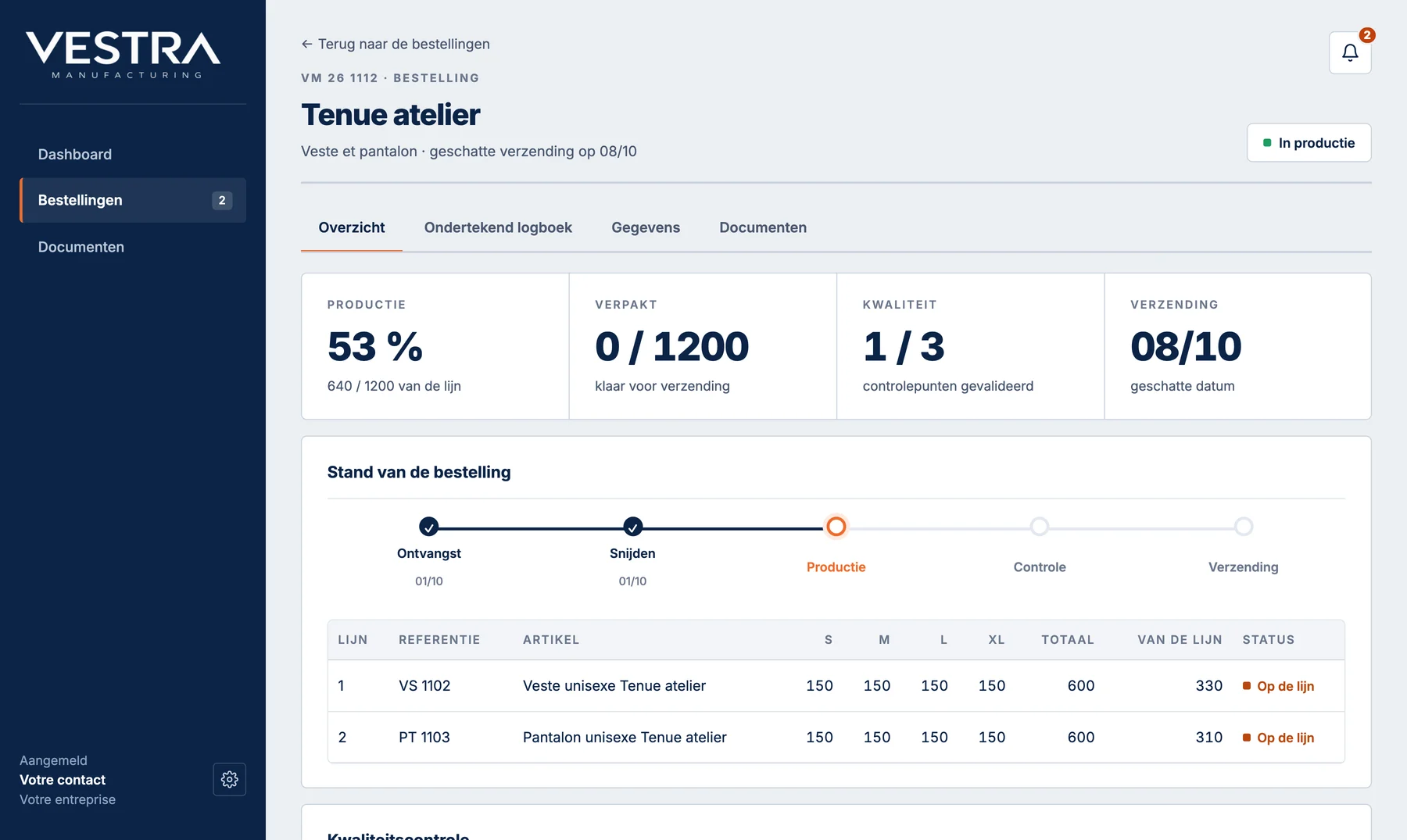Click the value 330 in Van de lijn column

tap(1208, 685)
